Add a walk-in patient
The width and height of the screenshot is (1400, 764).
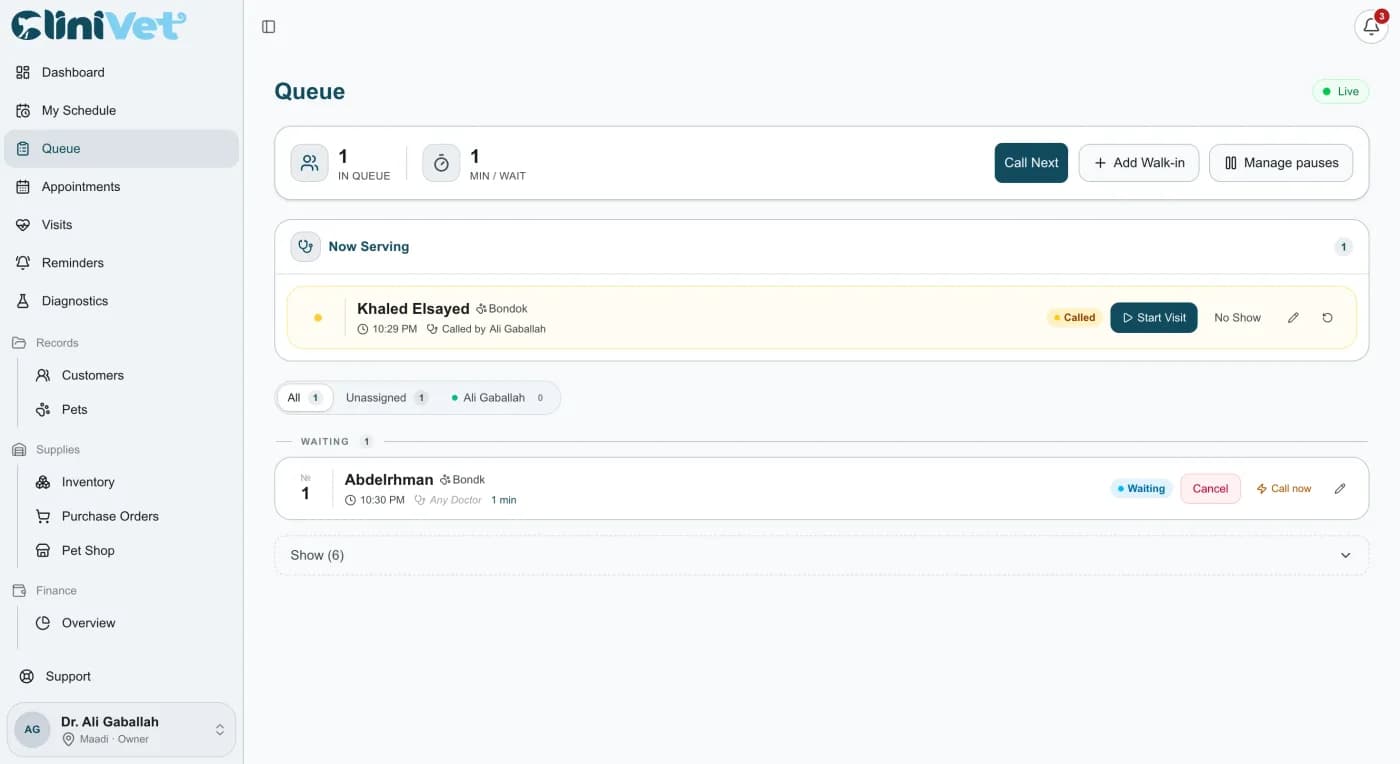(x=1139, y=163)
